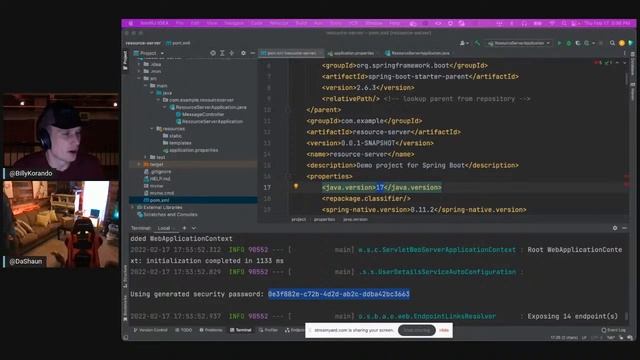Click Run with Coverage icon
Image resolution: width=640 pixels, height=360 pixels.
(x=578, y=43)
